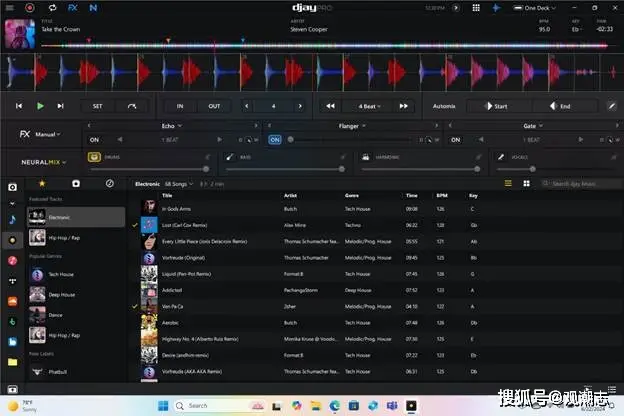Open the Music library note icon
Viewport: 624px width, 416px height.
pyautogui.click(x=12, y=219)
